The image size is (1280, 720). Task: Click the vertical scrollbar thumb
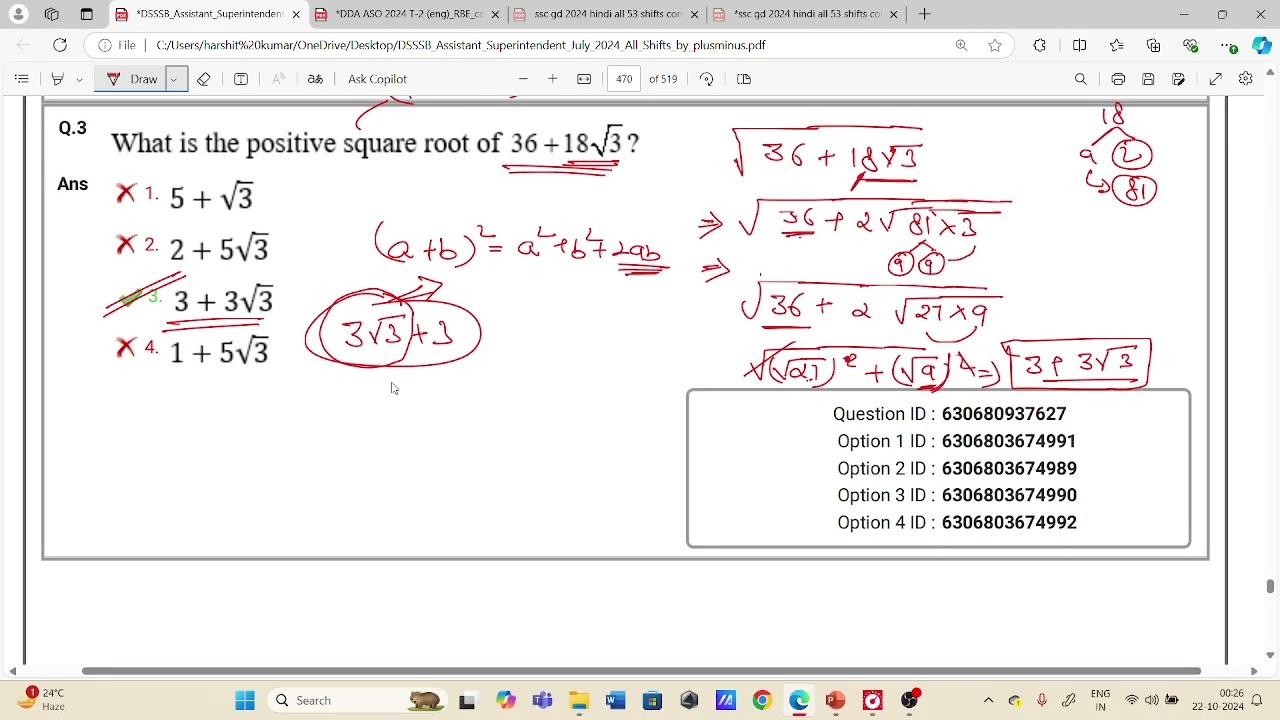pos(1270,586)
